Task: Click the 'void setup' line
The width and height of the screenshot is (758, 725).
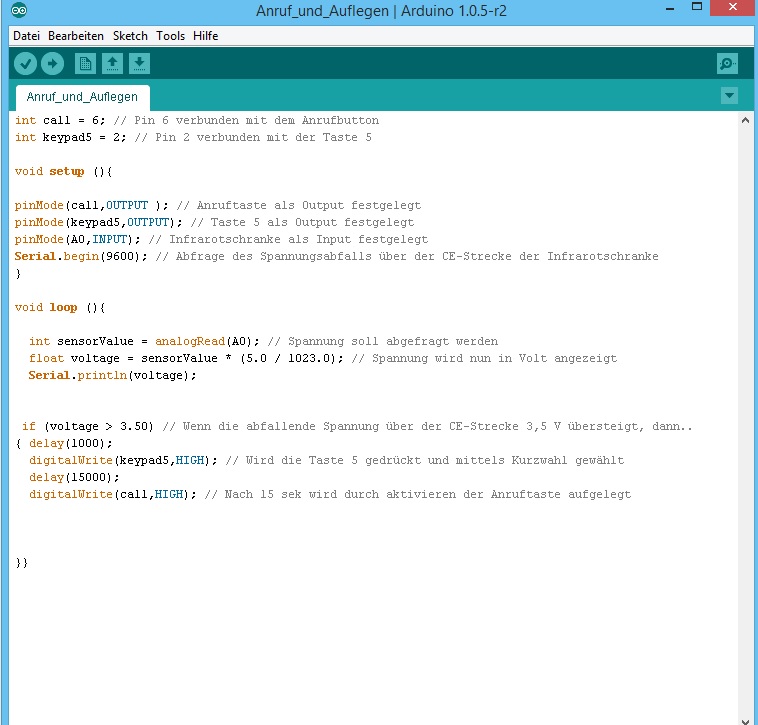Action: 63,172
